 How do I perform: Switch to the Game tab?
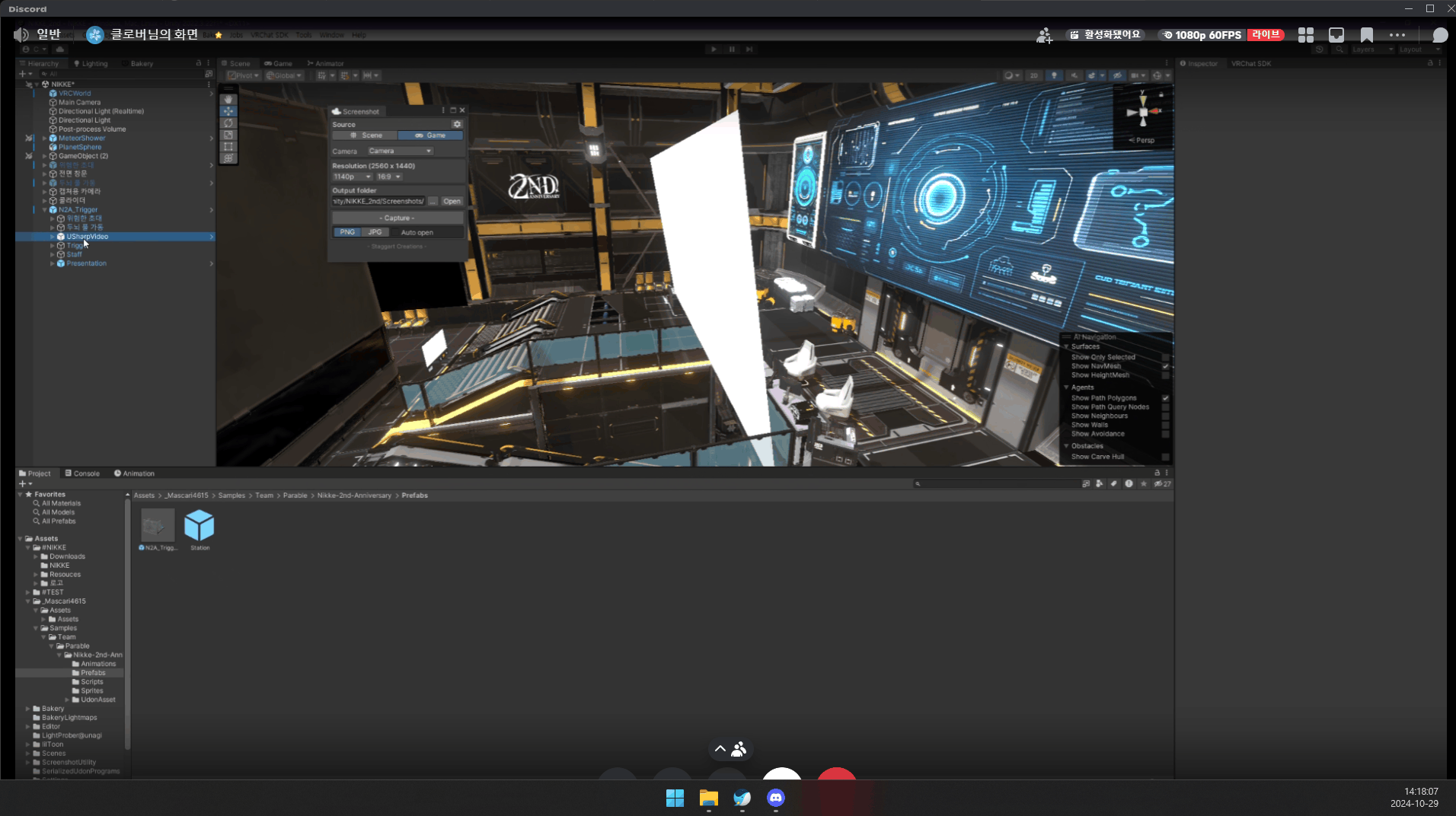pos(278,64)
